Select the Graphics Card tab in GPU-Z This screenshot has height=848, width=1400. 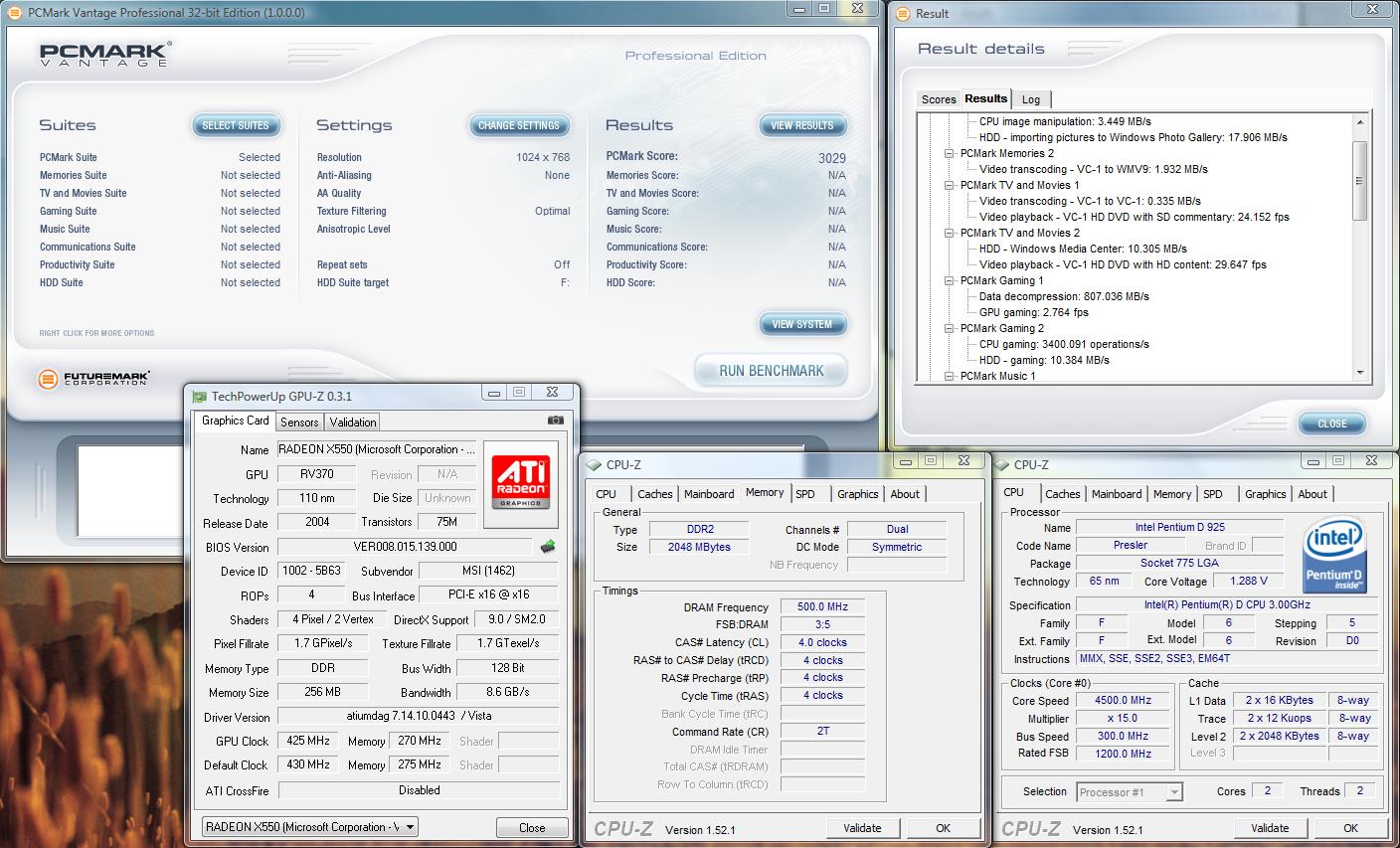point(236,421)
